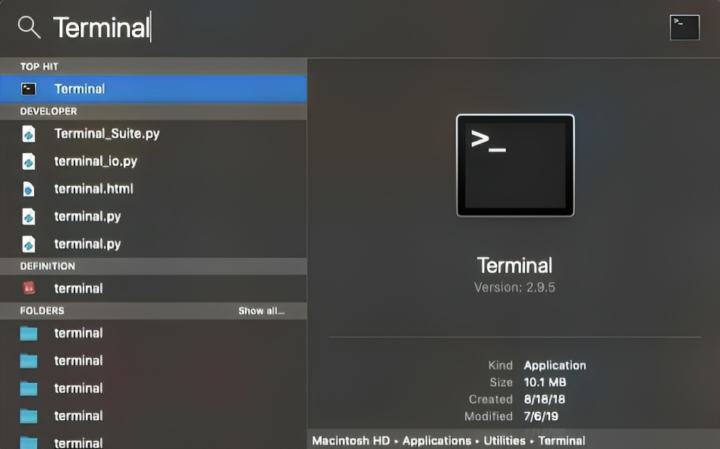
Task: Open terminal_io.py from Developer results
Action: tap(153, 161)
